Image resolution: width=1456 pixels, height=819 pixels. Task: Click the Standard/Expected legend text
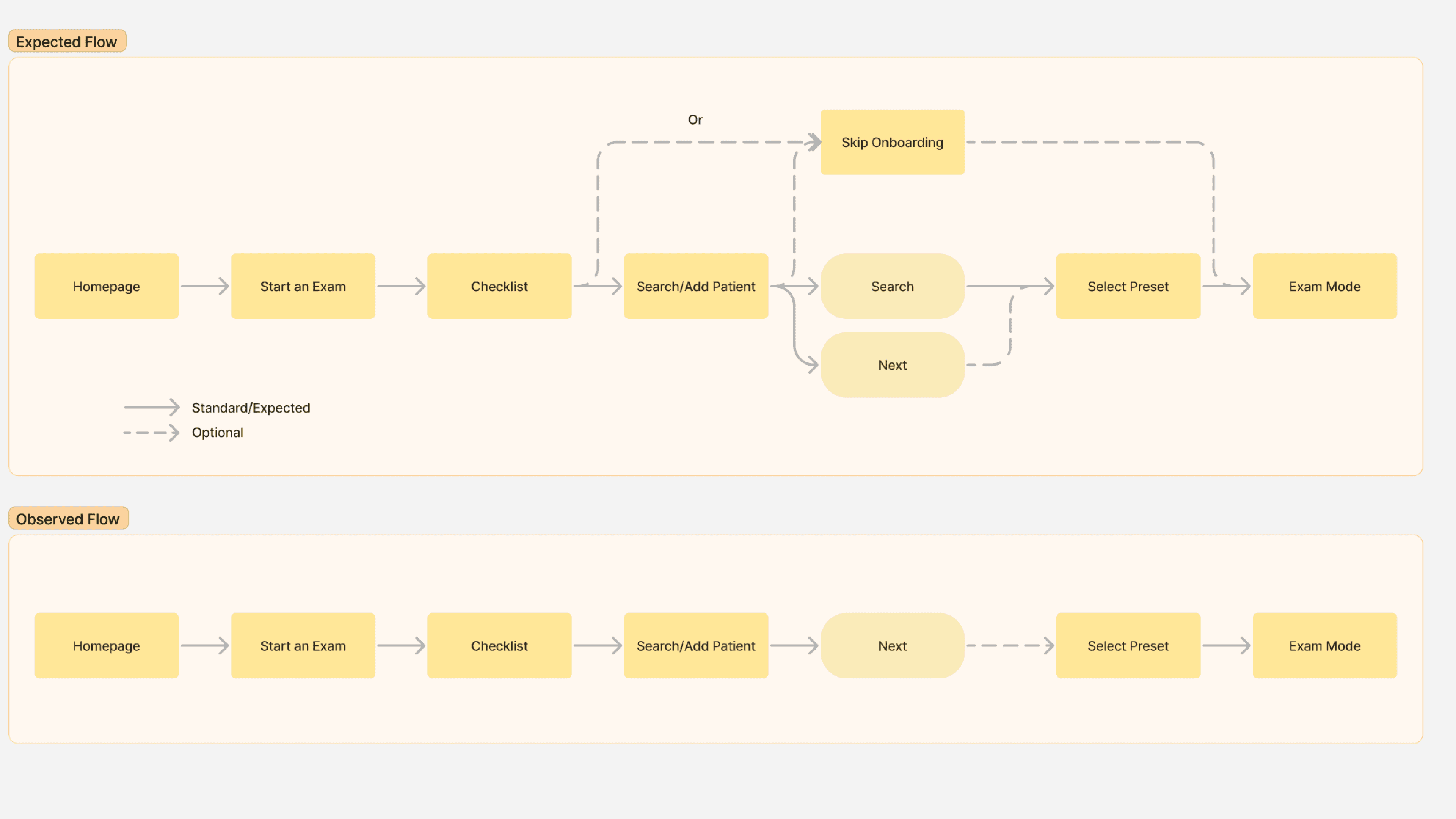[x=251, y=408]
